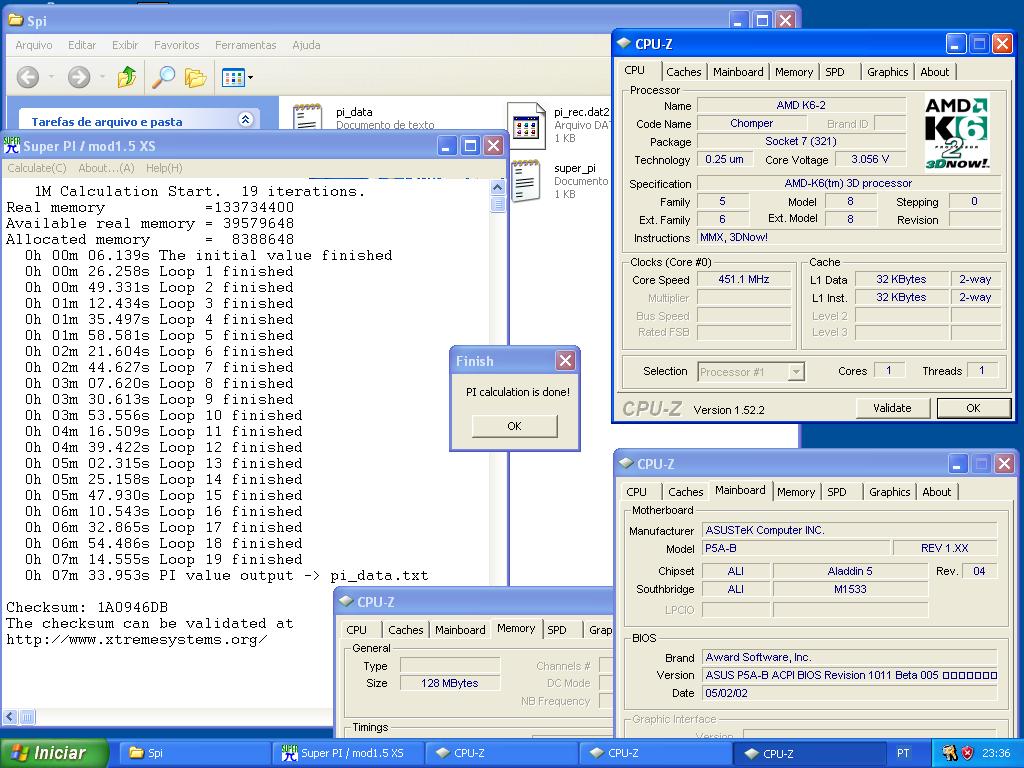1024x768 pixels.
Task: Click PT language indicator in taskbar
Action: pyautogui.click(x=903, y=753)
